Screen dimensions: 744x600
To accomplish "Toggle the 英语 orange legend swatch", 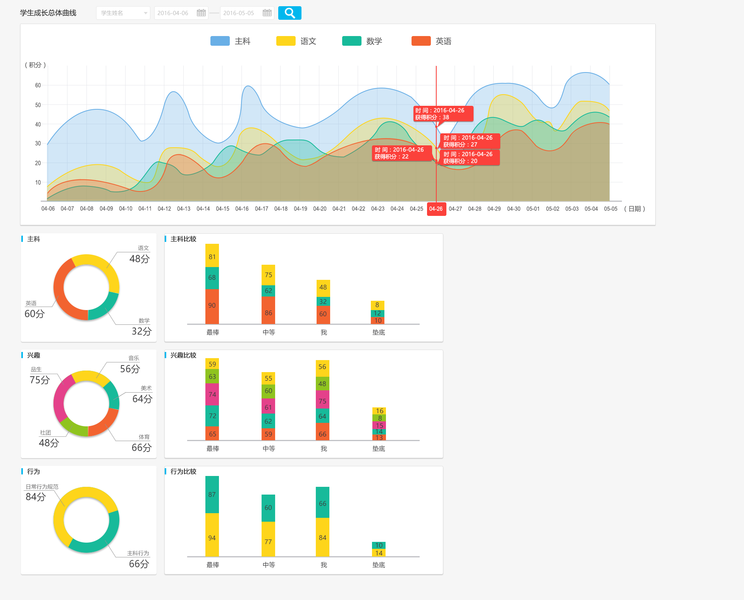I will pyautogui.click(x=421, y=41).
